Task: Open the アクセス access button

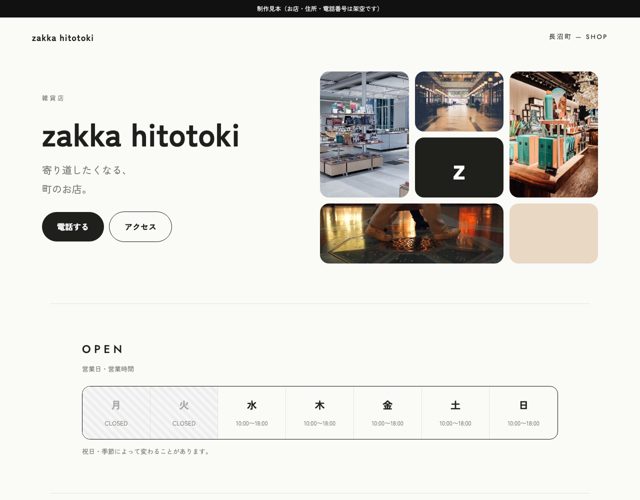Action: [x=140, y=227]
